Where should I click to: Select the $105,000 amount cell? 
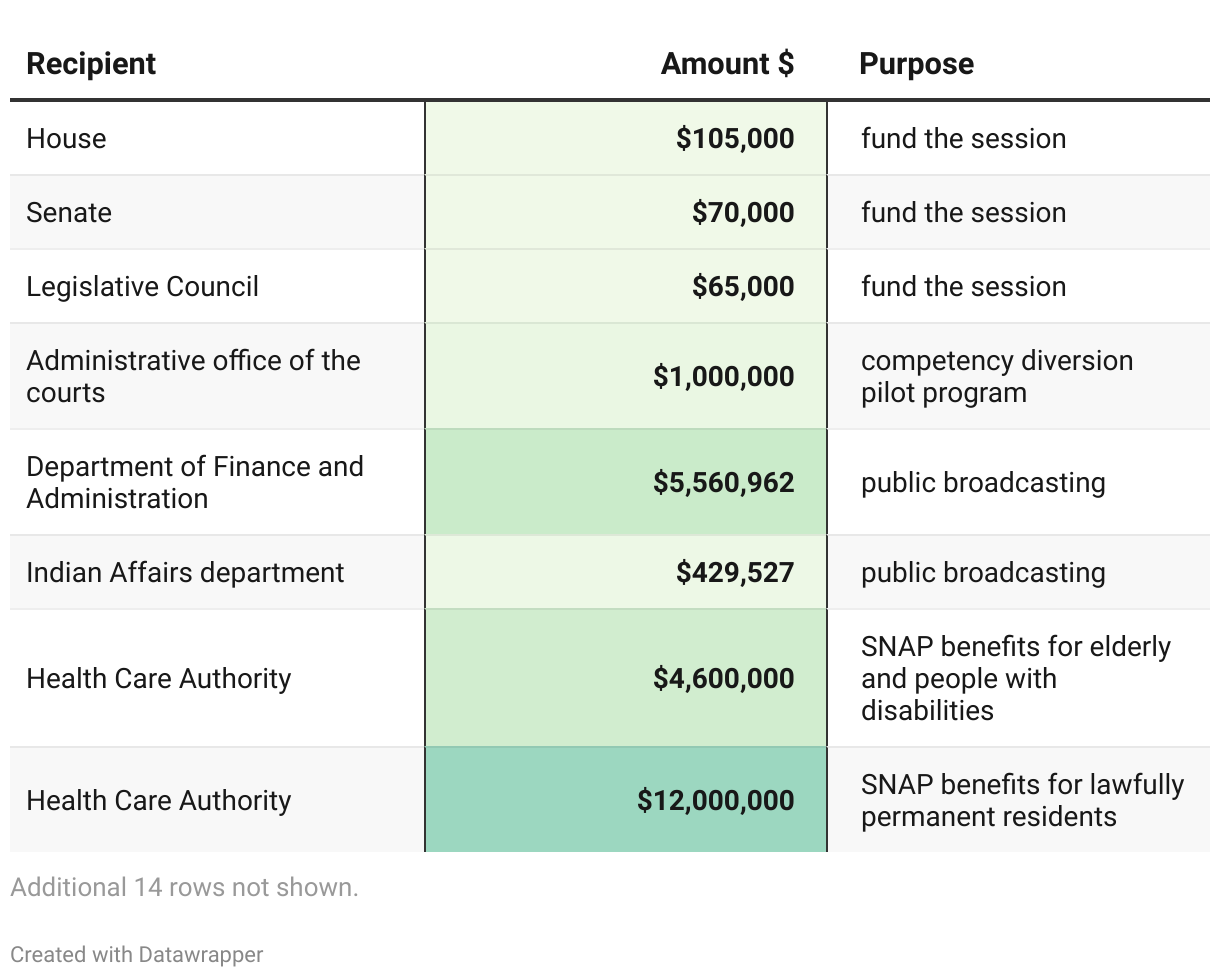click(x=734, y=138)
